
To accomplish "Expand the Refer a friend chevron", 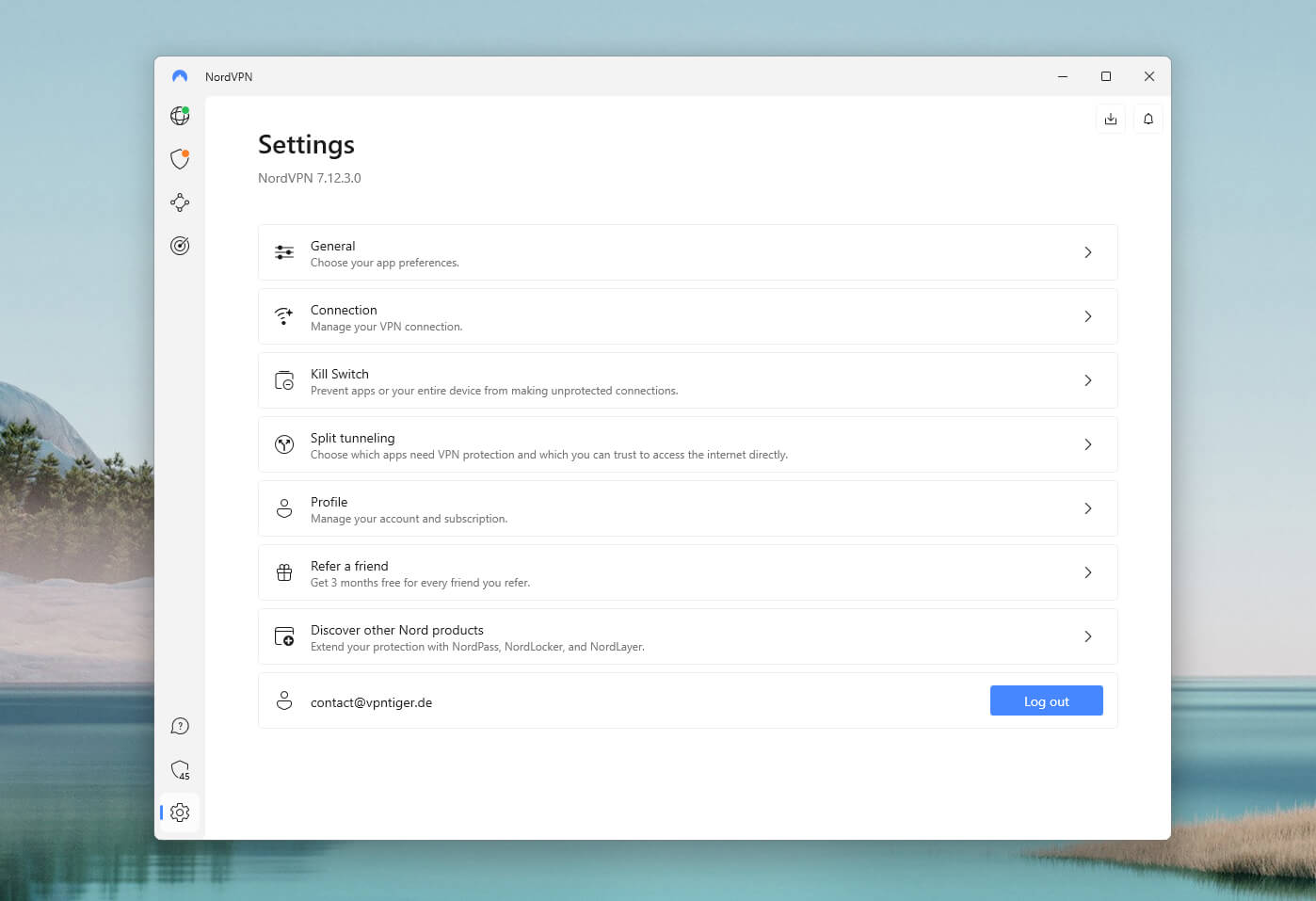I will pos(1088,572).
